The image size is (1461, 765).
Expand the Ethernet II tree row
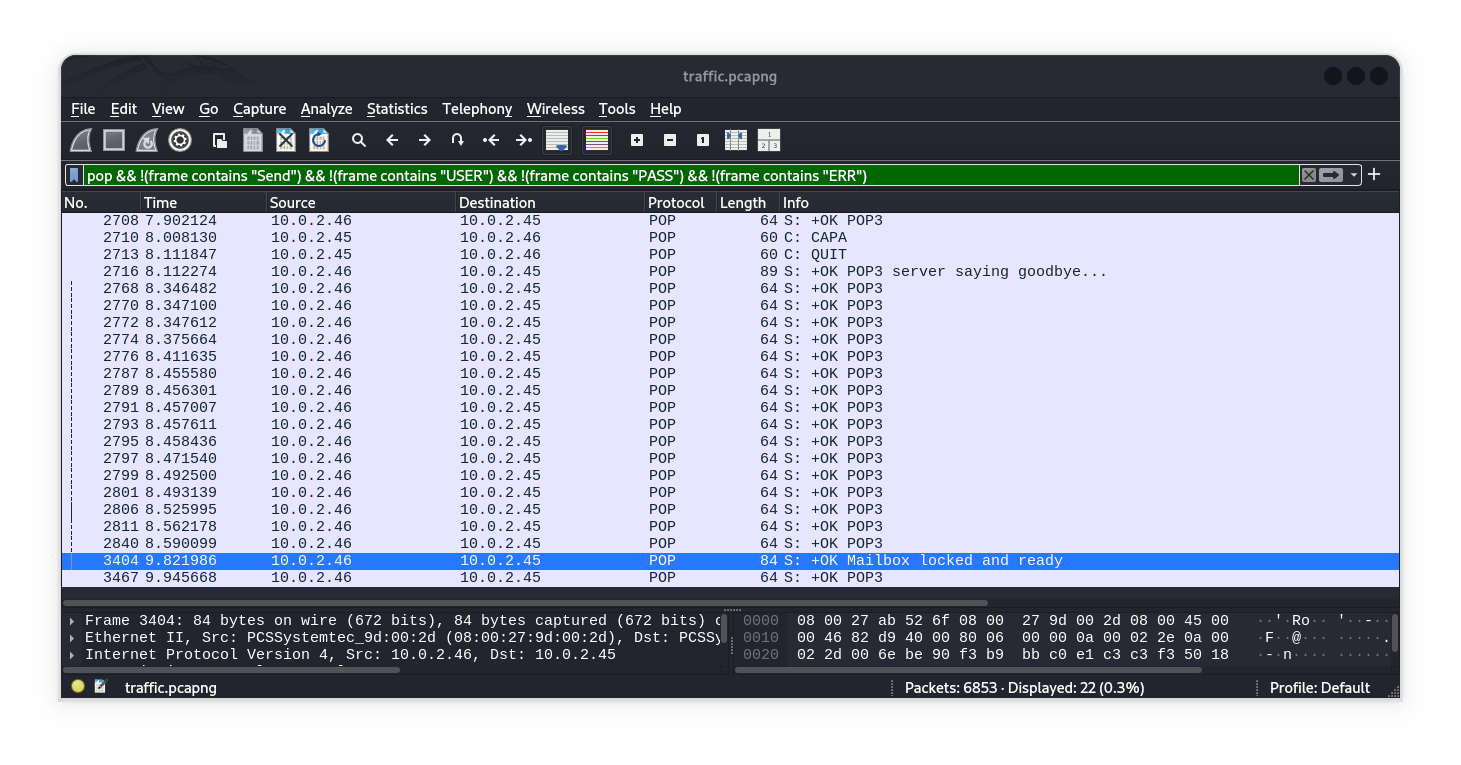click(72, 638)
